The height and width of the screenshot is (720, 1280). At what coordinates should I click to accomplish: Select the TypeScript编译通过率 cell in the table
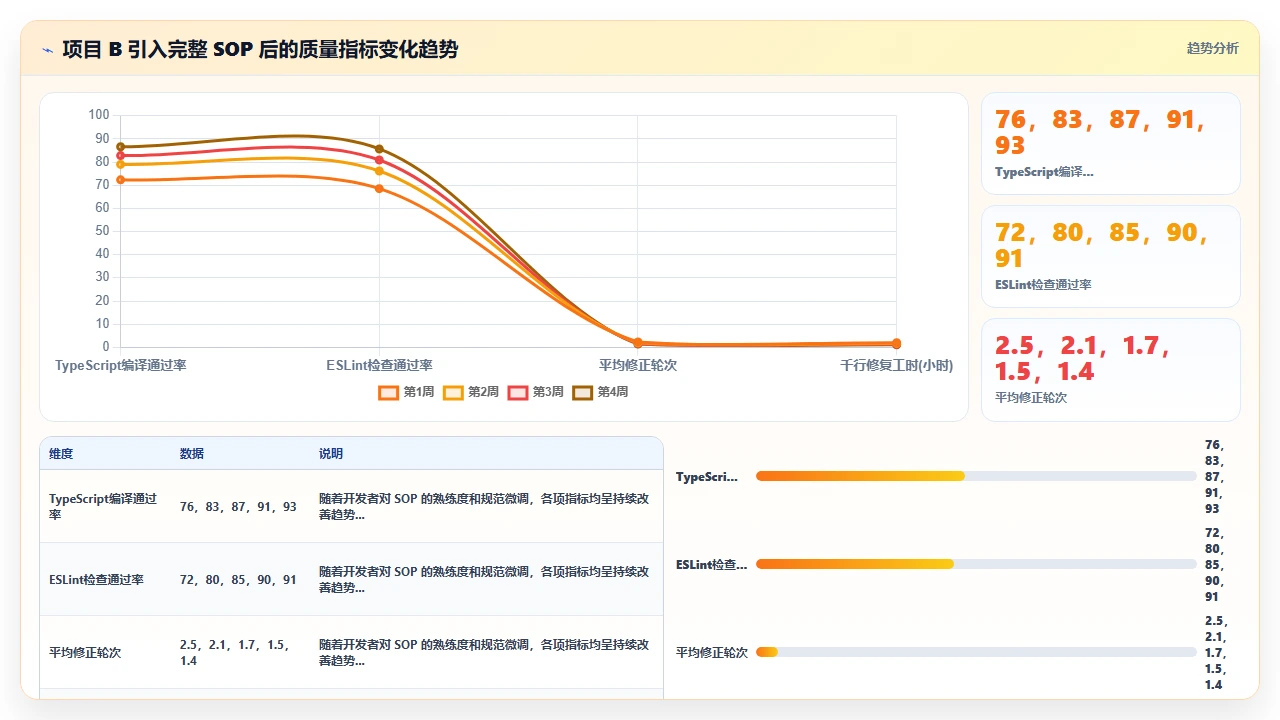pyautogui.click(x=104, y=507)
